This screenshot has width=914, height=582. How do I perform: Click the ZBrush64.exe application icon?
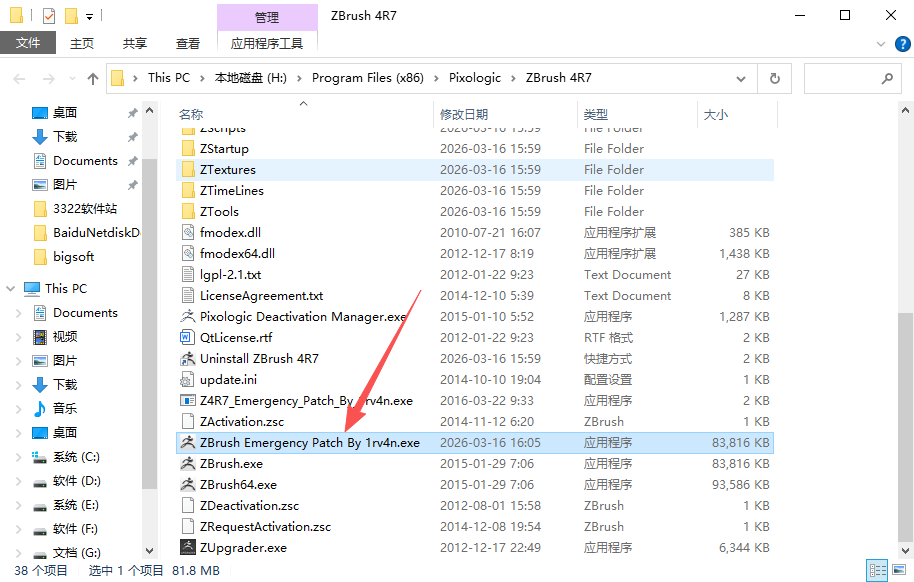tap(188, 485)
